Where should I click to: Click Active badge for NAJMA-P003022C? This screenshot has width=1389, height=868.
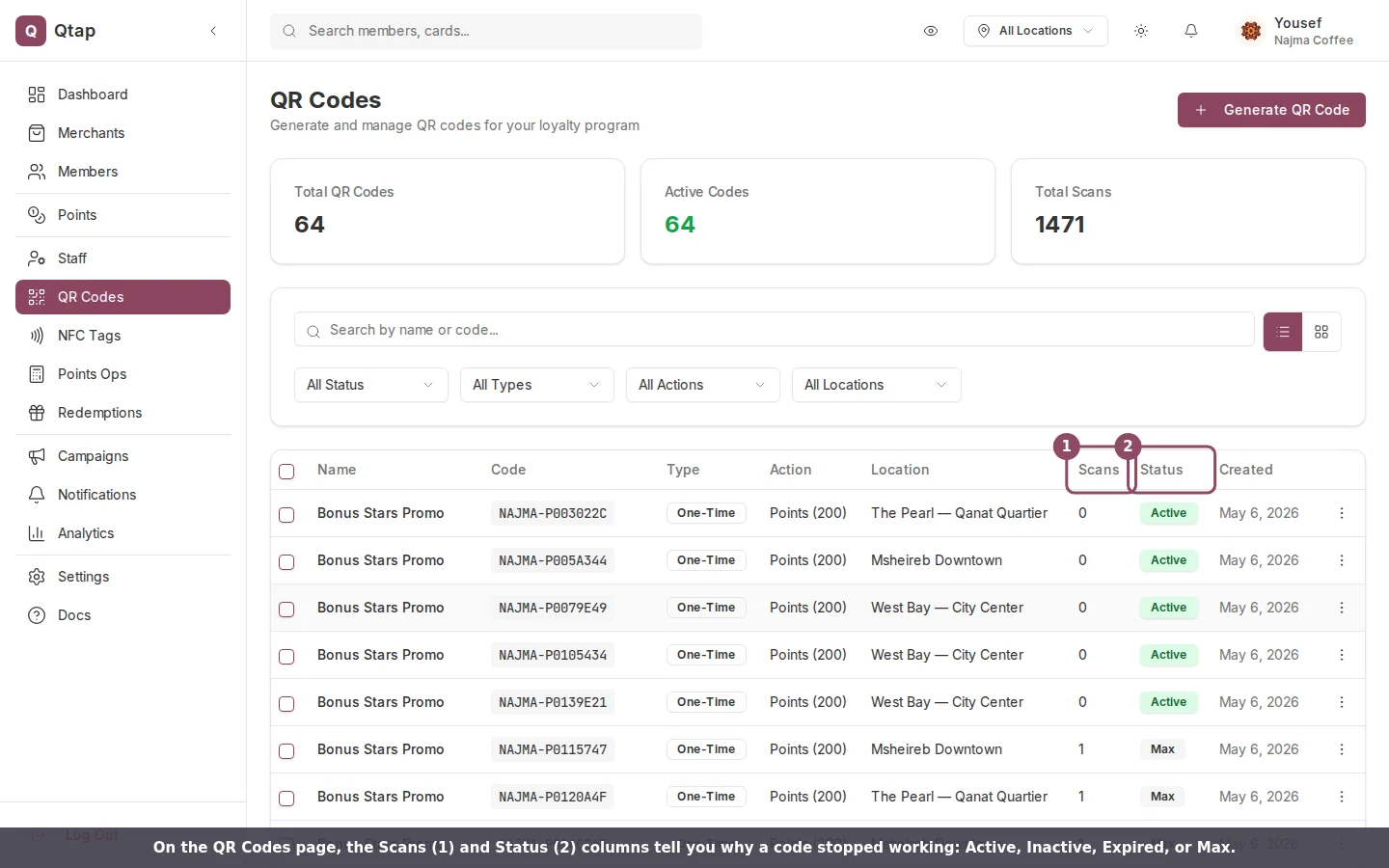coord(1168,513)
